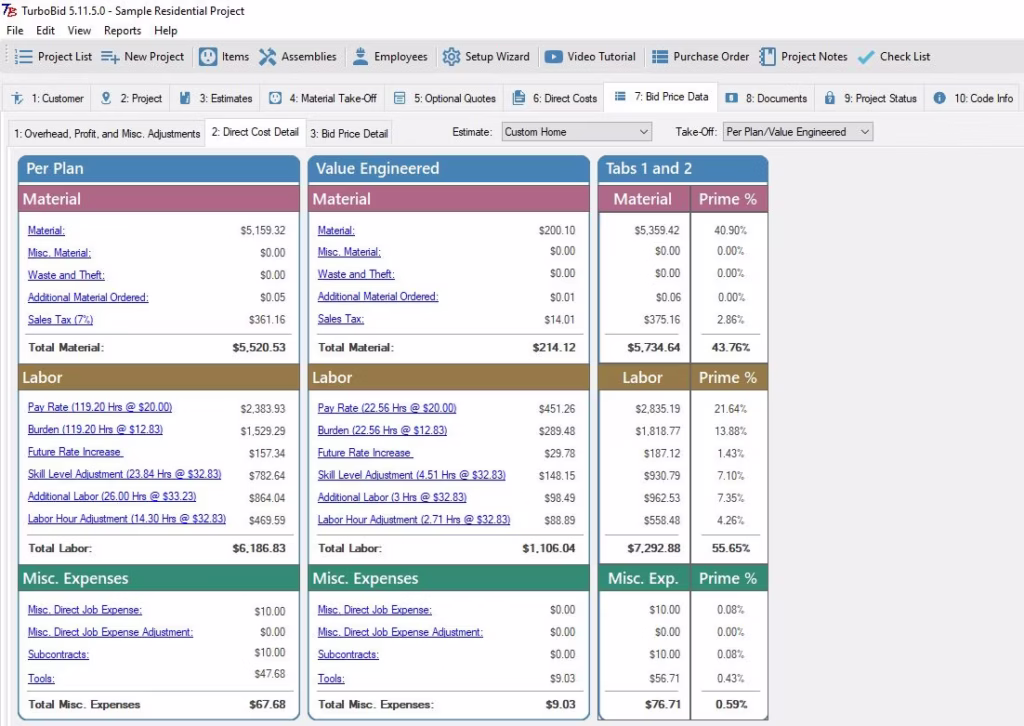This screenshot has width=1024, height=726.
Task: Click the 1: Customer tab icon
Action: 18,98
